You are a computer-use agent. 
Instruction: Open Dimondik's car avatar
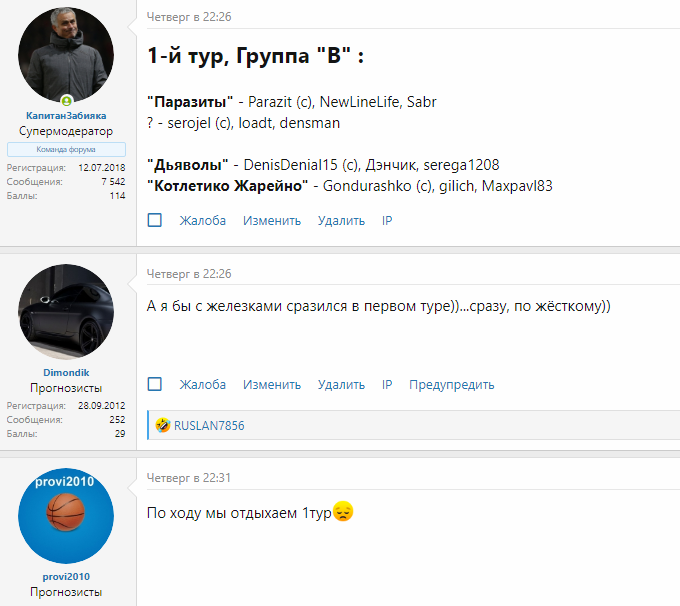(67, 313)
